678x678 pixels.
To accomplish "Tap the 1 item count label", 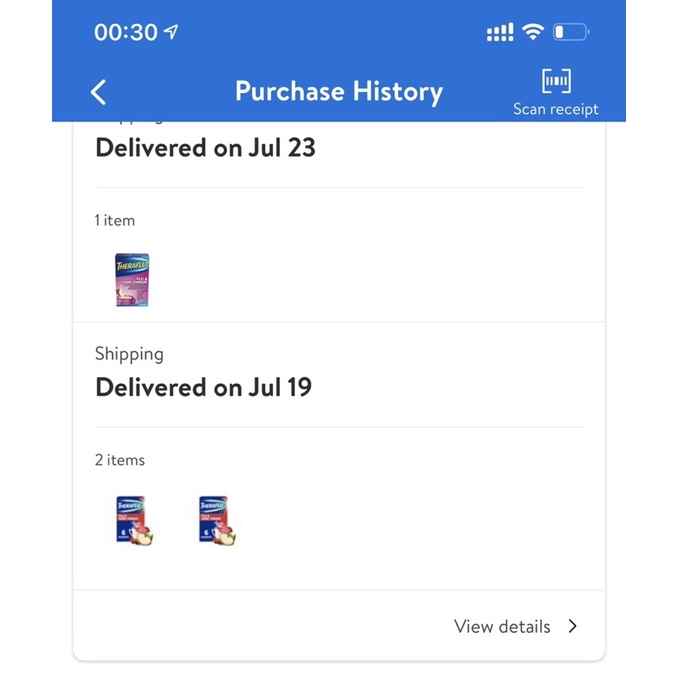I will pyautogui.click(x=115, y=220).
